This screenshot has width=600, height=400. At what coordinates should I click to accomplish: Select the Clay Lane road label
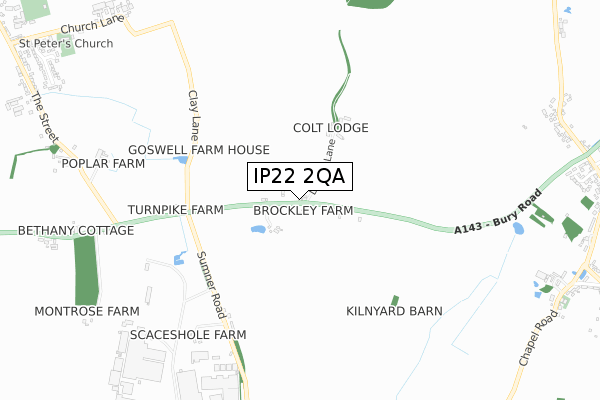click(194, 116)
